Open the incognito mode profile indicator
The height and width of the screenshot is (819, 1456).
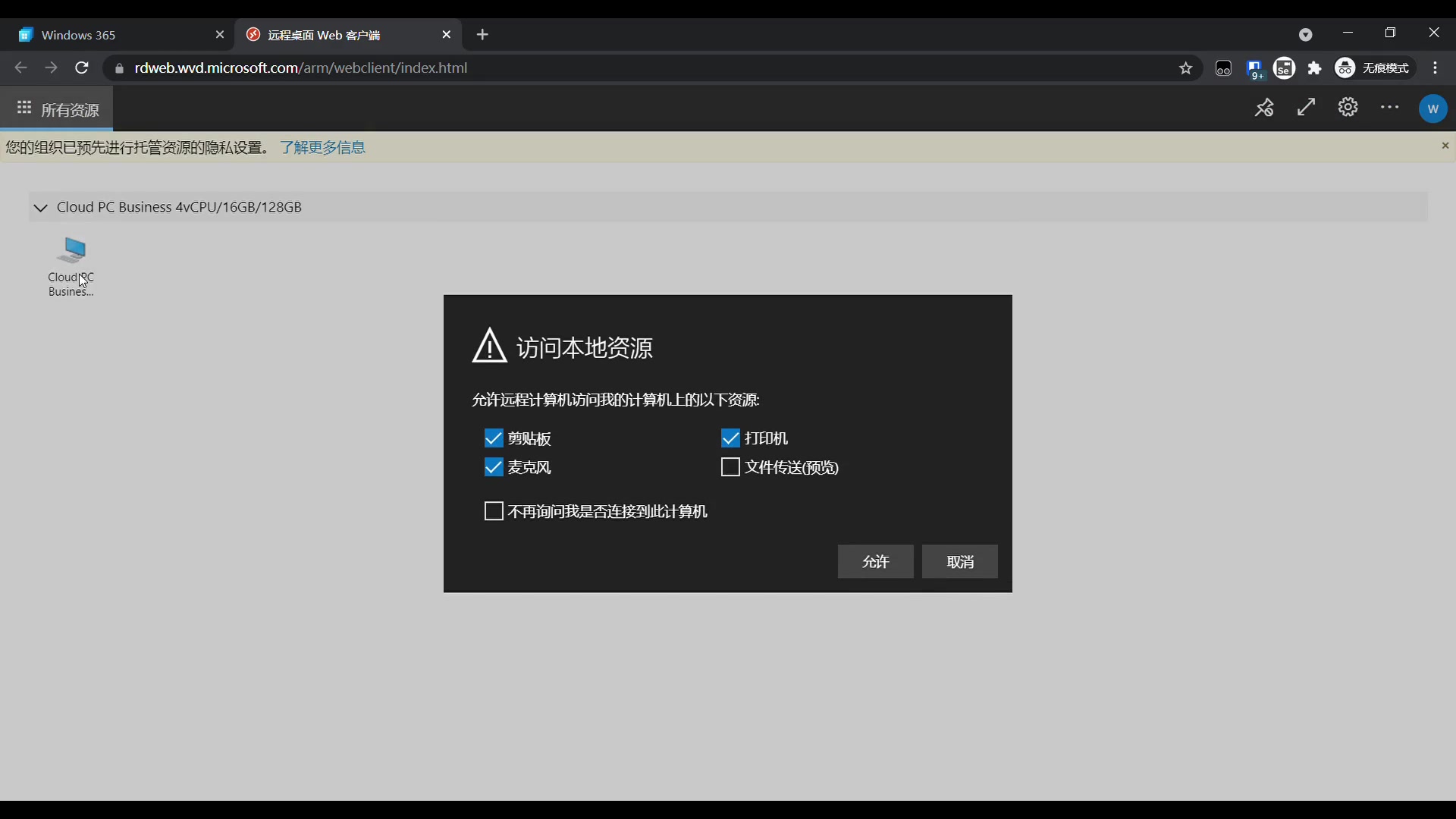tap(1373, 68)
